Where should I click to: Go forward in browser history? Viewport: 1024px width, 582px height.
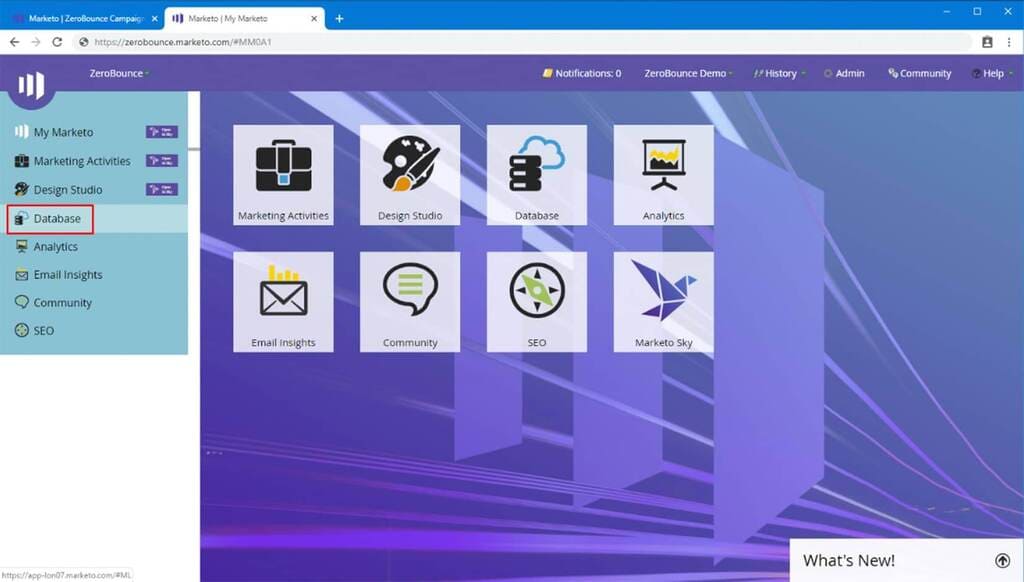pos(36,42)
